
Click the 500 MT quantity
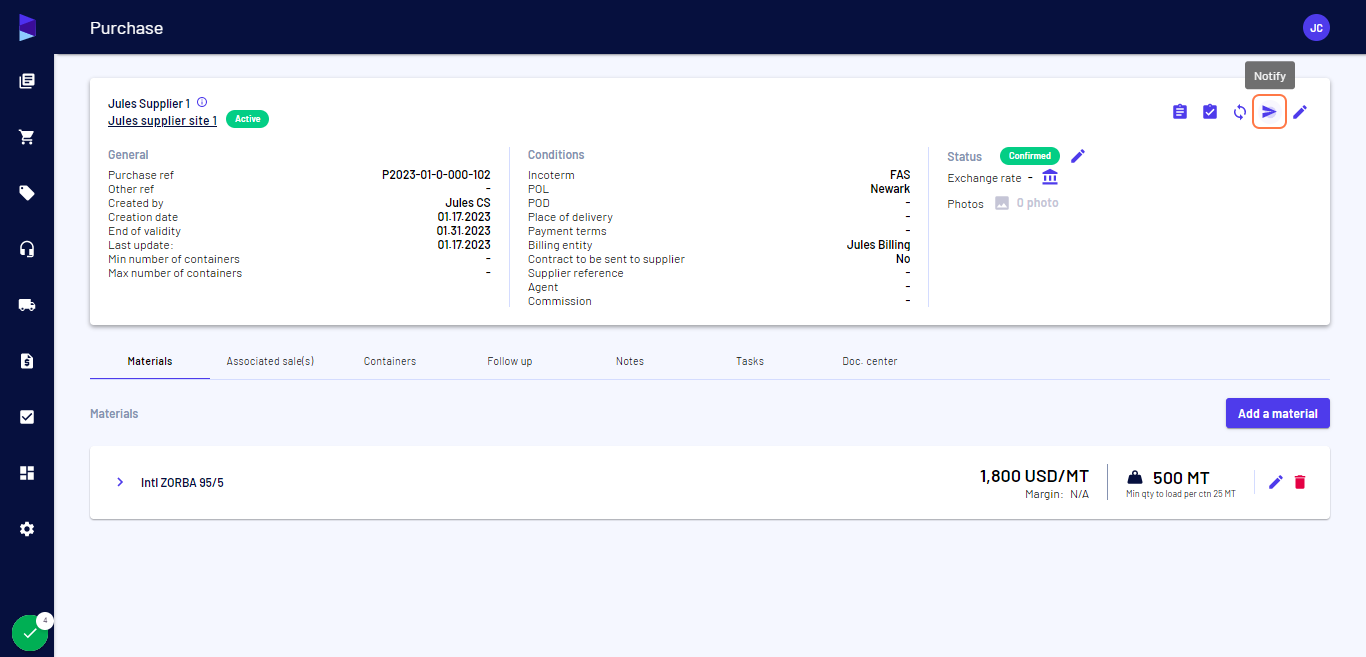[1181, 478]
